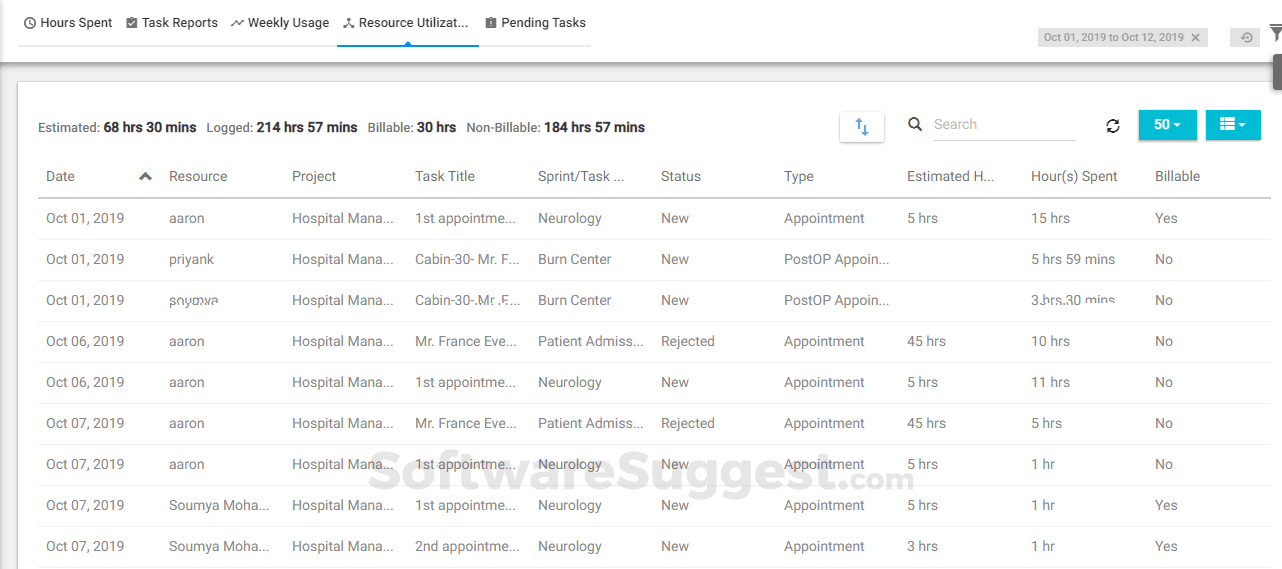Click the 2nd appointment task title
This screenshot has width=1282, height=569.
click(467, 546)
